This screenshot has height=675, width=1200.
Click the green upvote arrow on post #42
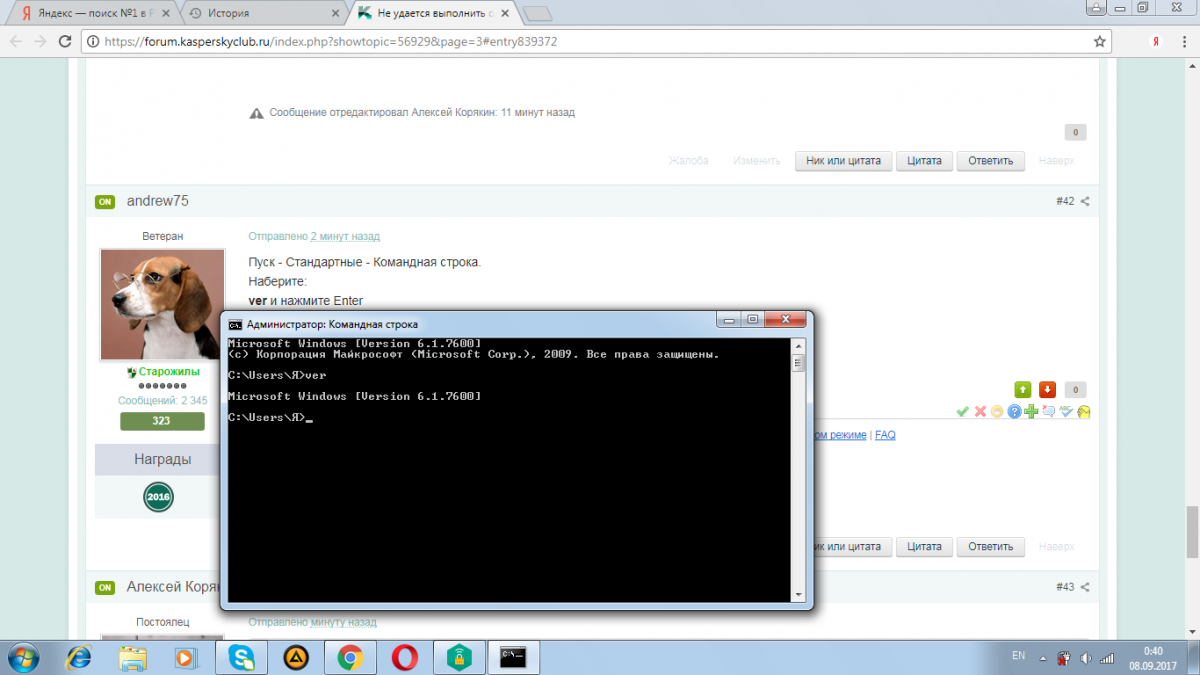[1023, 390]
